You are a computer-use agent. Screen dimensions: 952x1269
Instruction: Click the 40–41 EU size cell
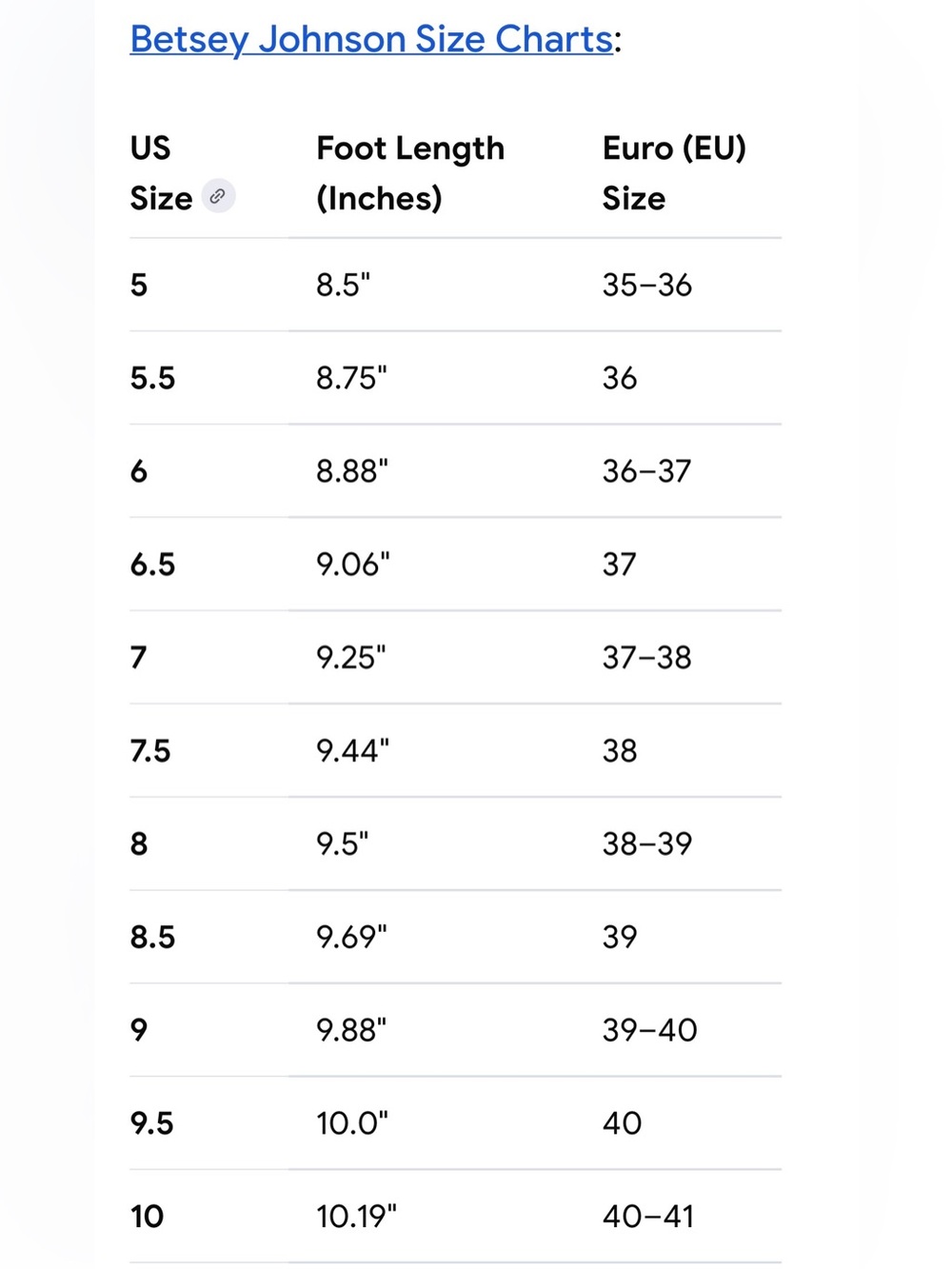click(x=648, y=1217)
